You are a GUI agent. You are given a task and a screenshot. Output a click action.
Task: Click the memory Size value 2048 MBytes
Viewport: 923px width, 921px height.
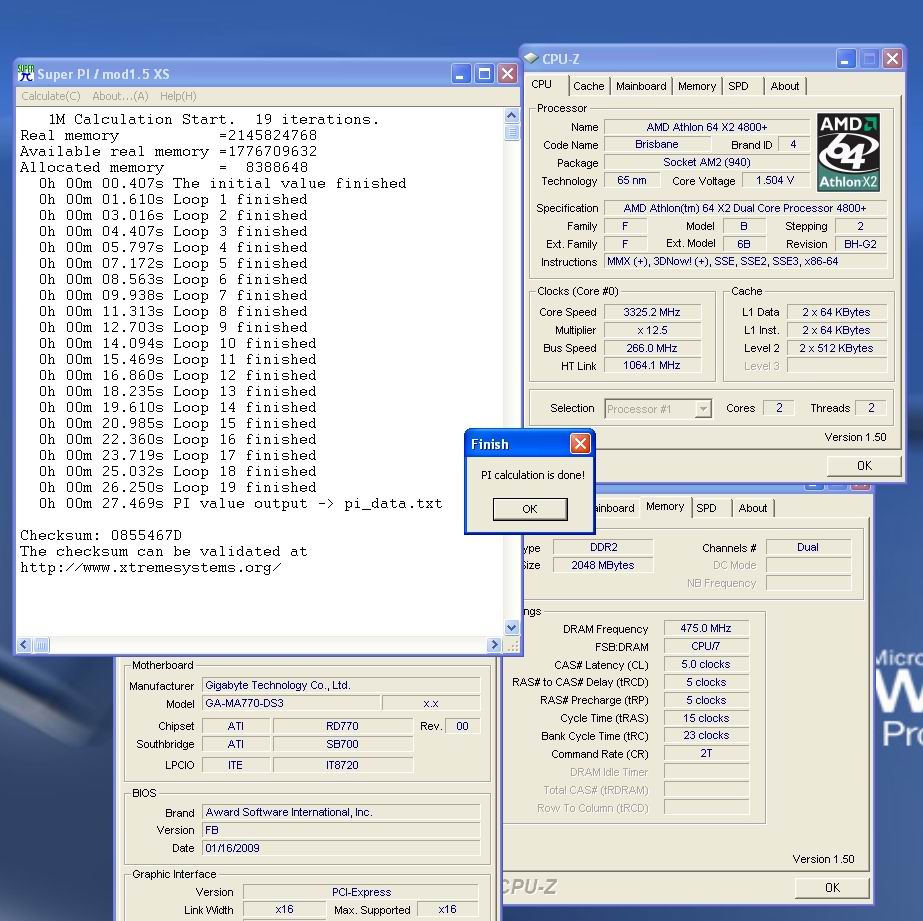click(603, 565)
